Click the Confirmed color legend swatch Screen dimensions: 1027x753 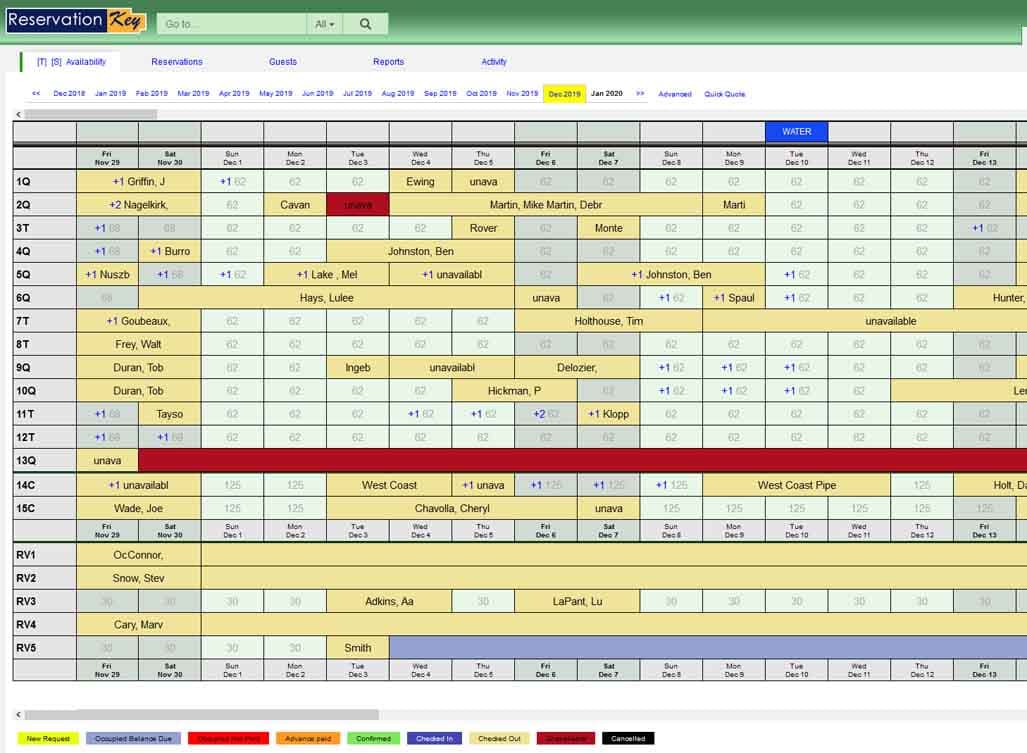[372, 737]
